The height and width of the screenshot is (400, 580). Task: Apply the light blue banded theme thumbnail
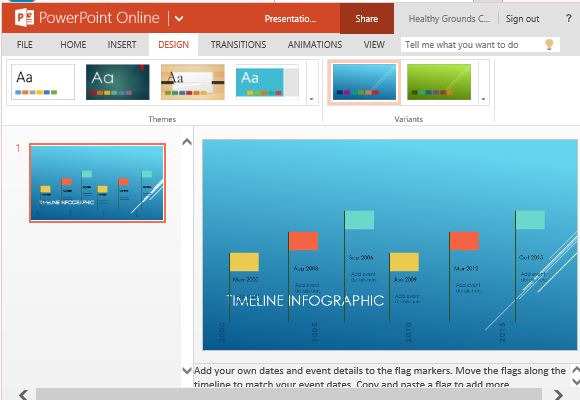267,82
